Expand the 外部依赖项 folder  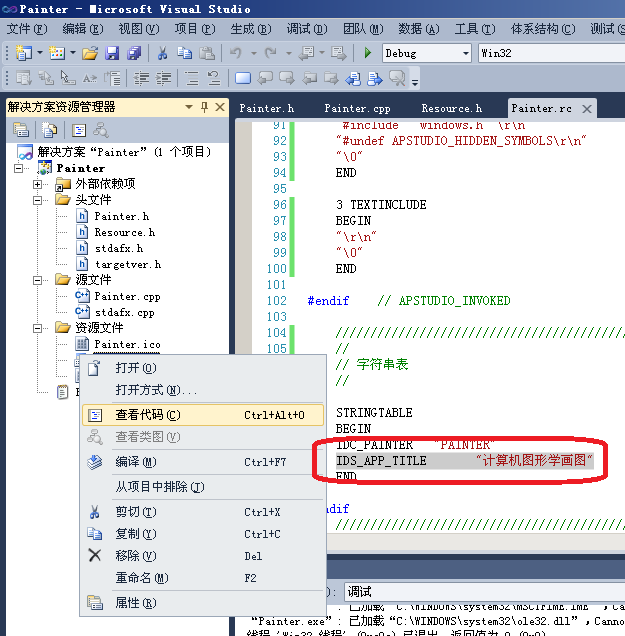click(x=37, y=184)
